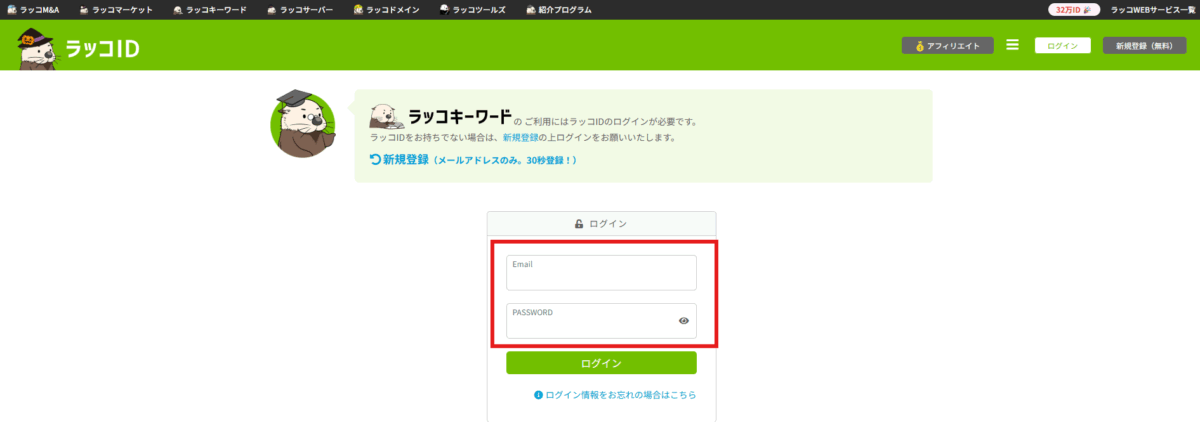Click the 32万ID badge in top bar

point(1075,9)
